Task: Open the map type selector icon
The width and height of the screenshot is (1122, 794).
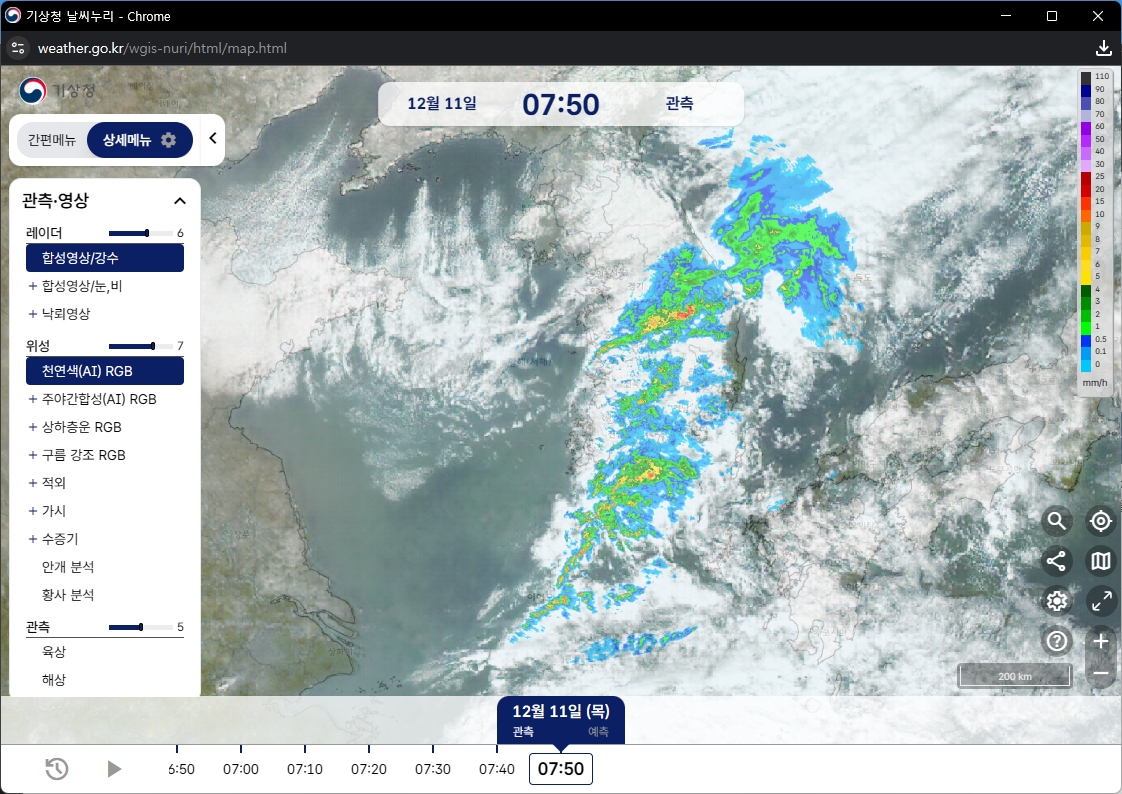Action: (1101, 561)
